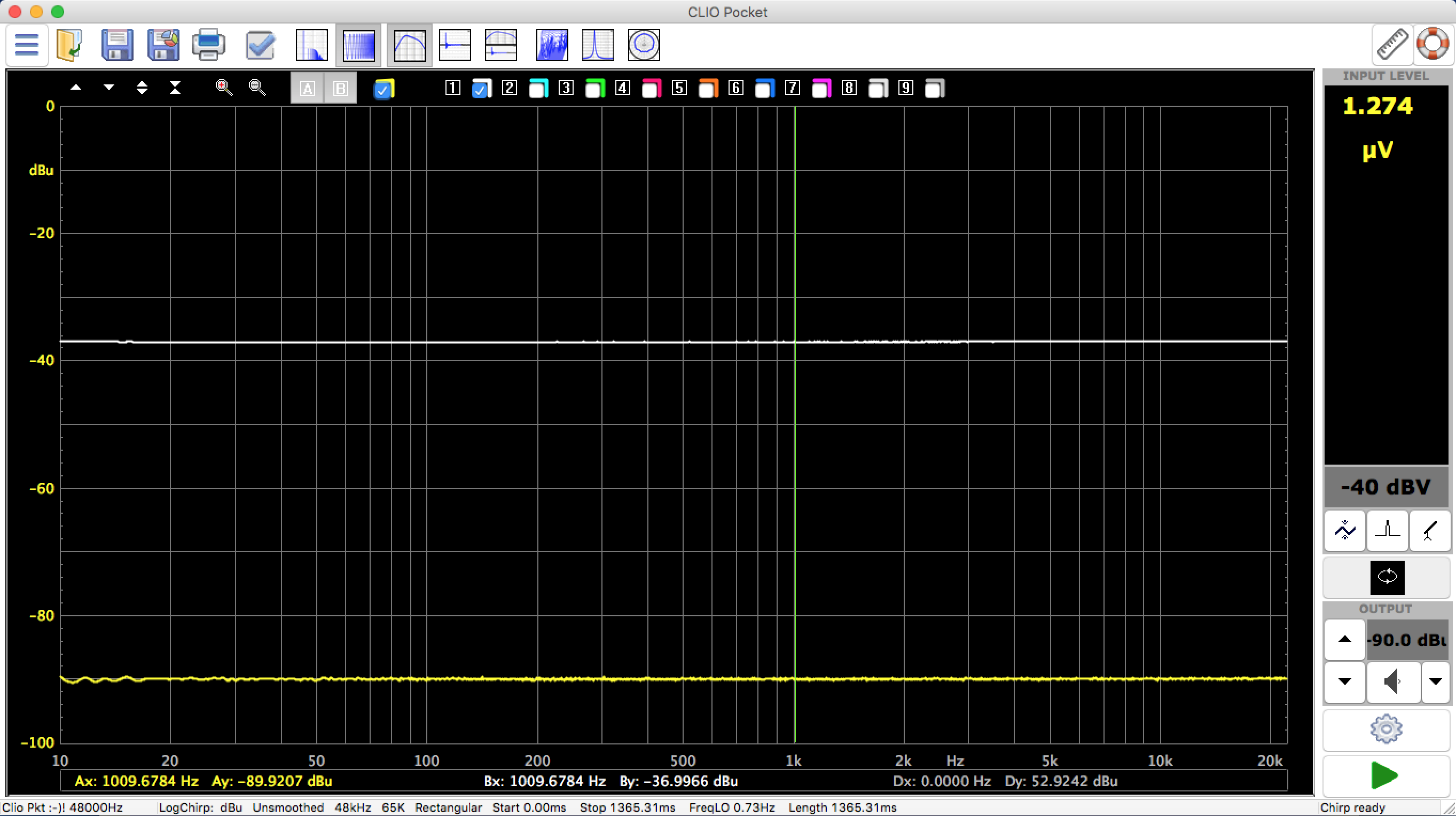Enable the magenta overlay 7 checkbox
Viewport: 1456px width, 816px height.
coord(821,89)
